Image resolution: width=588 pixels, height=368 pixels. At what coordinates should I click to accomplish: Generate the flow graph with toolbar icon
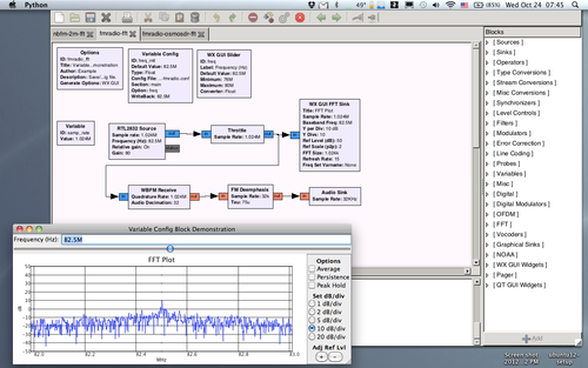[x=268, y=18]
